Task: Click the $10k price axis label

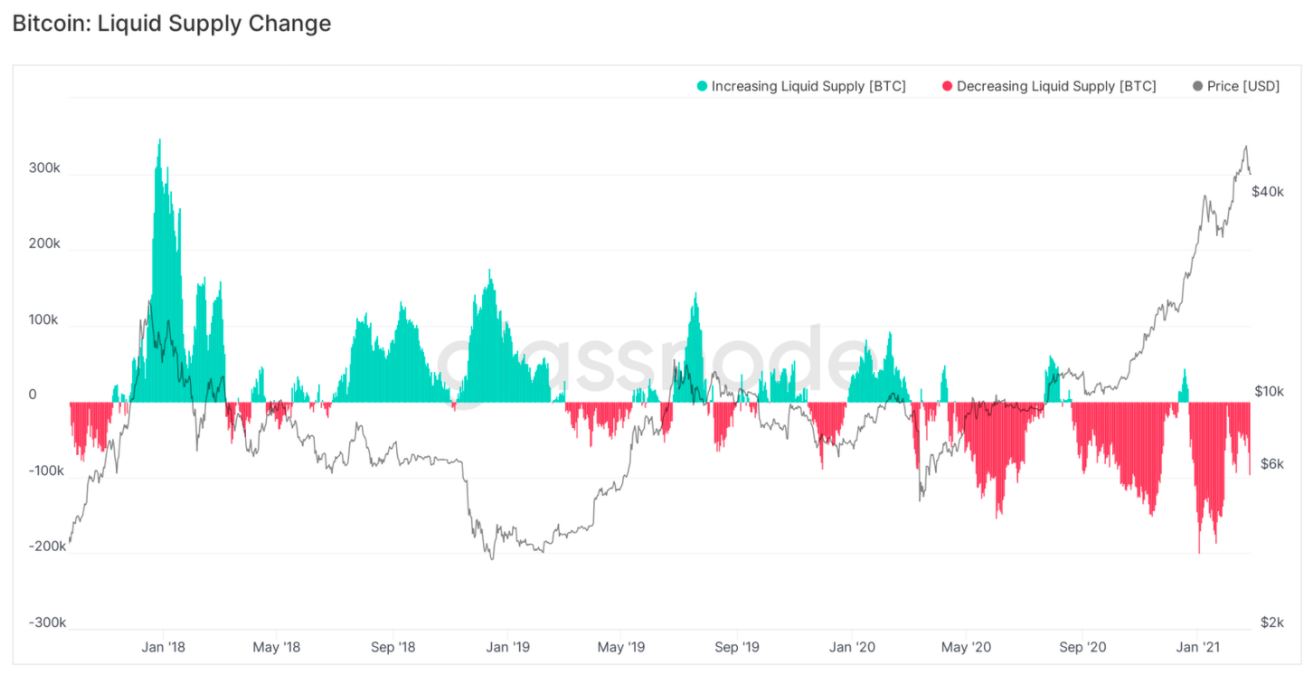Action: [1270, 391]
